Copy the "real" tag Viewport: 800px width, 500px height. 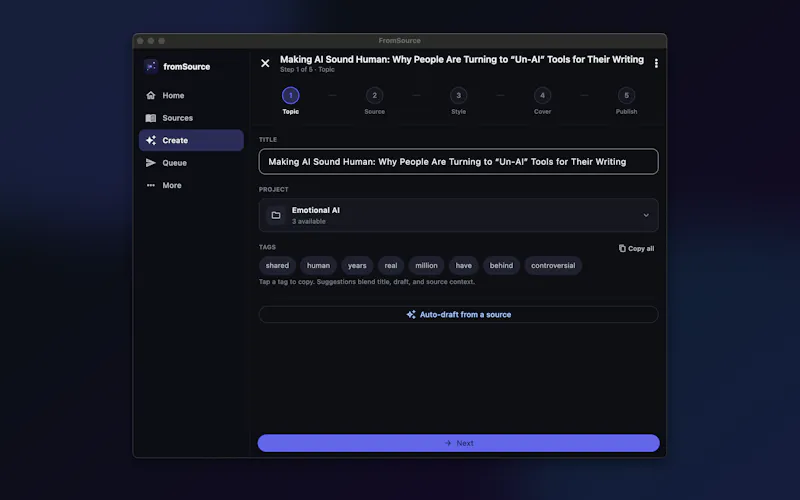coord(390,265)
